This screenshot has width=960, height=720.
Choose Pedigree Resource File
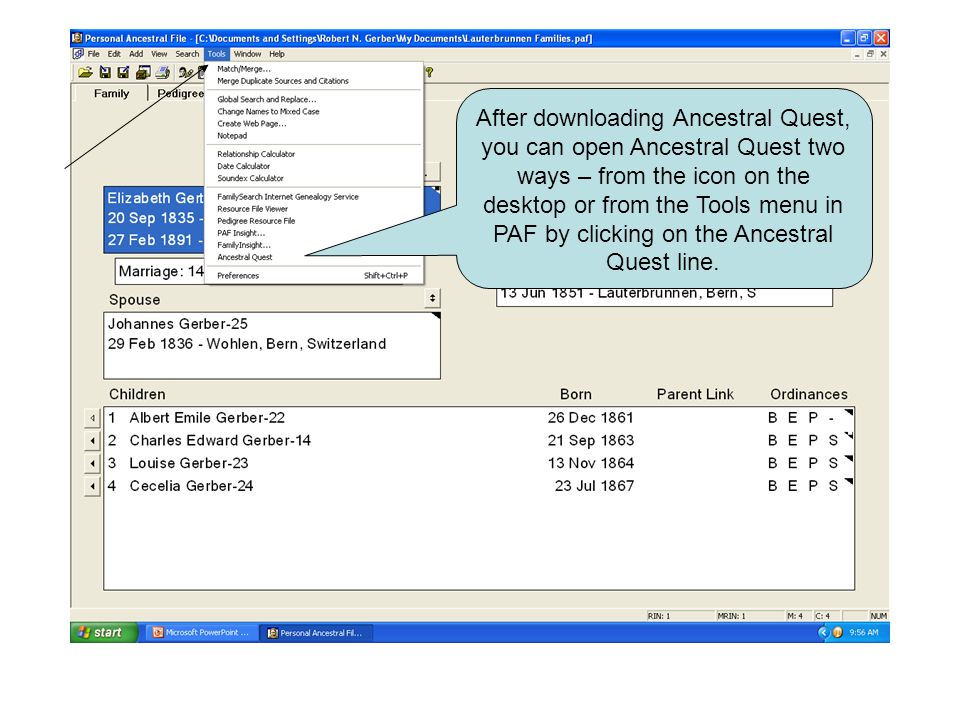coord(313,221)
